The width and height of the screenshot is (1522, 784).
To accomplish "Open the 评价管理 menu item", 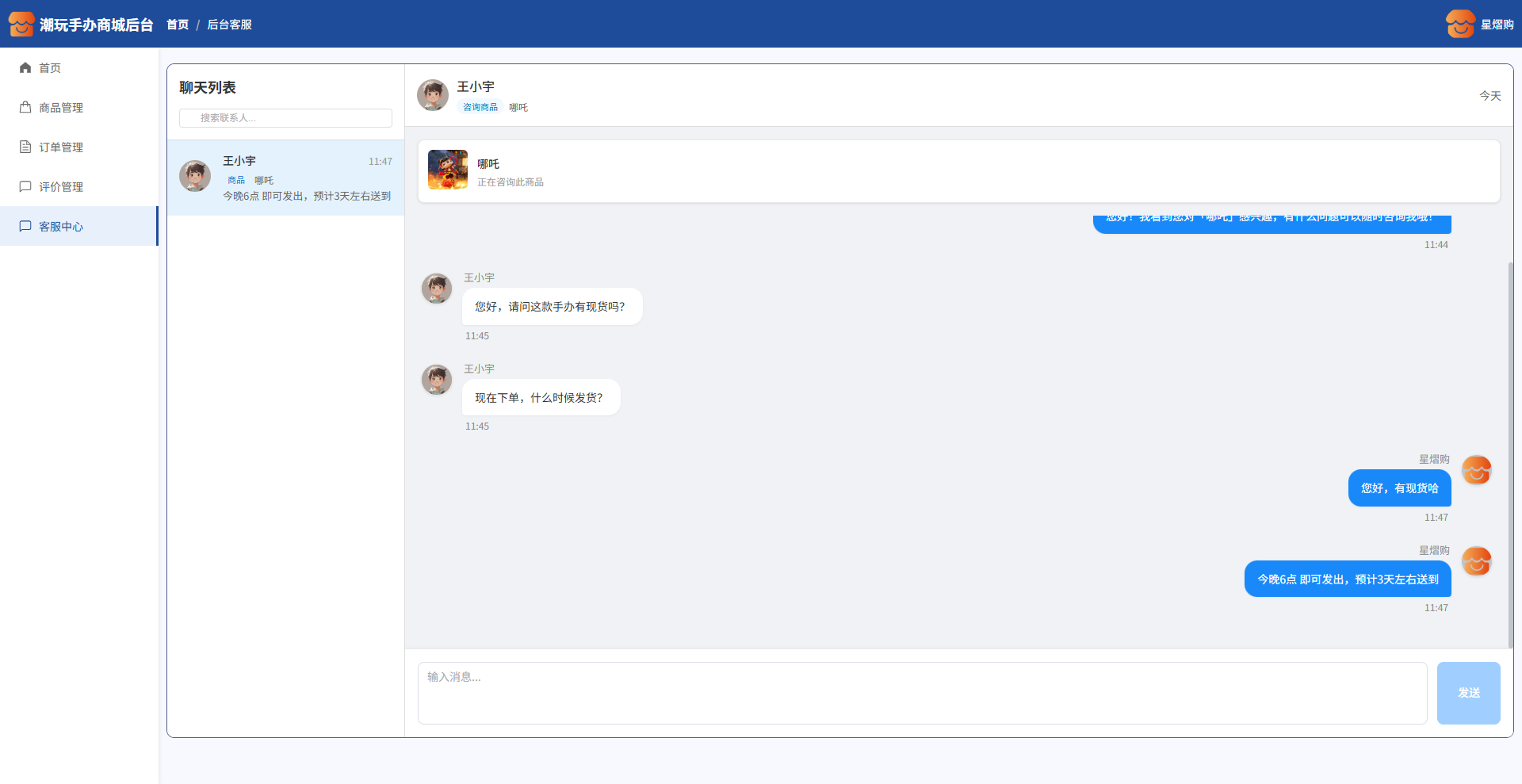I will point(61,187).
